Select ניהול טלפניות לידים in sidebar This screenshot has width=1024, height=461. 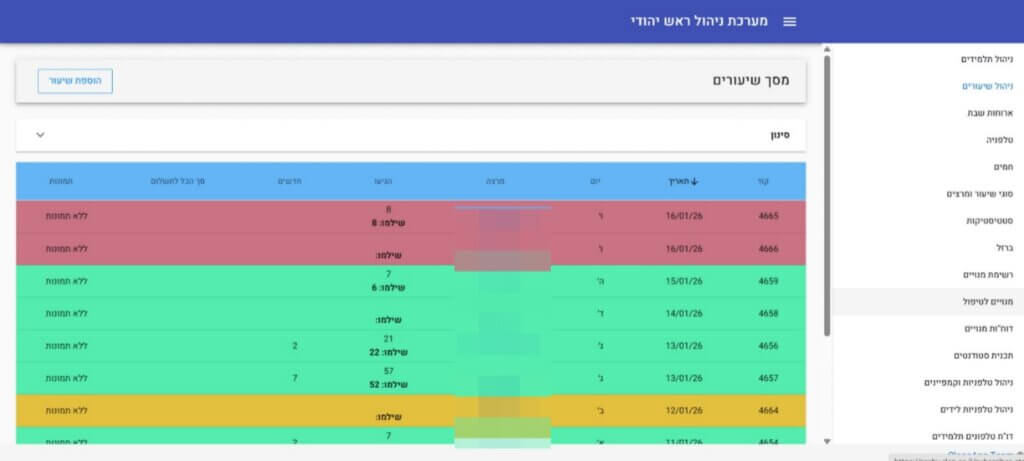click(977, 409)
